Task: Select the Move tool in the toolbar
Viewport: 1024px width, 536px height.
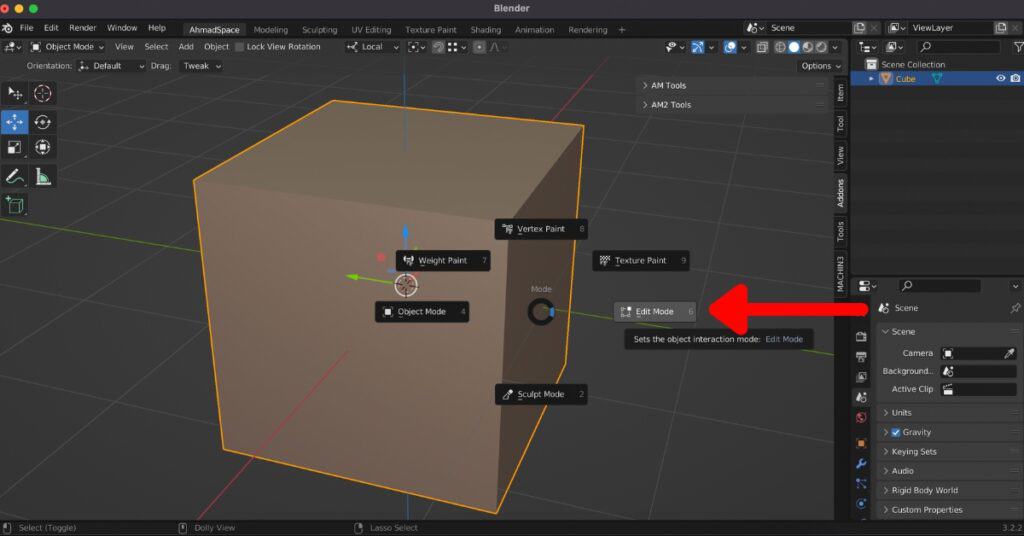Action: tap(15, 121)
